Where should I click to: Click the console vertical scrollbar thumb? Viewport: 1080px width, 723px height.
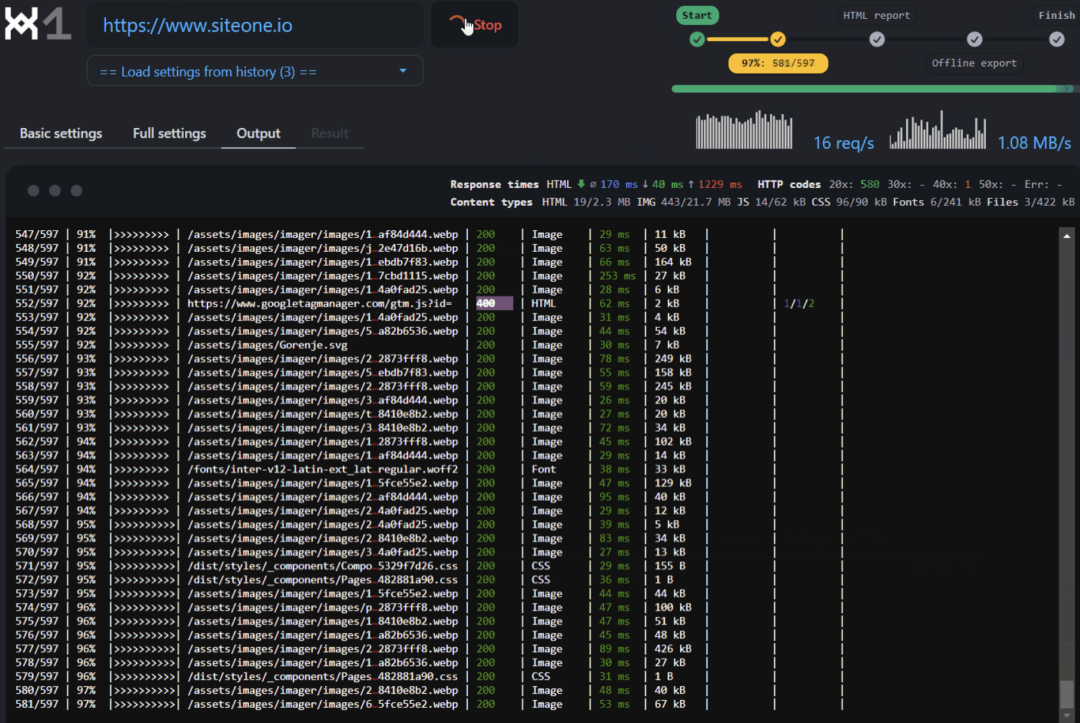1067,693
